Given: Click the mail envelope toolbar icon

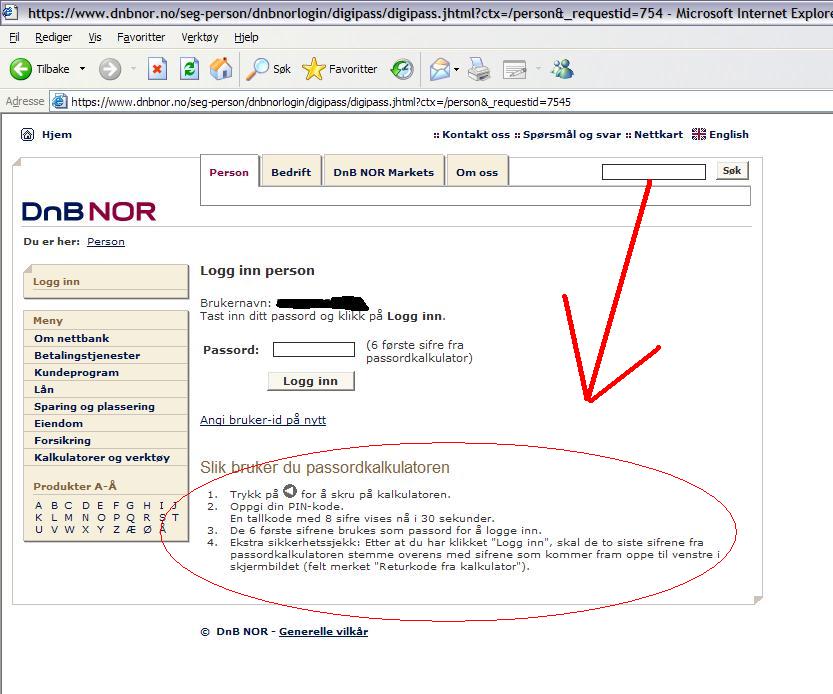Looking at the screenshot, I should (x=440, y=69).
